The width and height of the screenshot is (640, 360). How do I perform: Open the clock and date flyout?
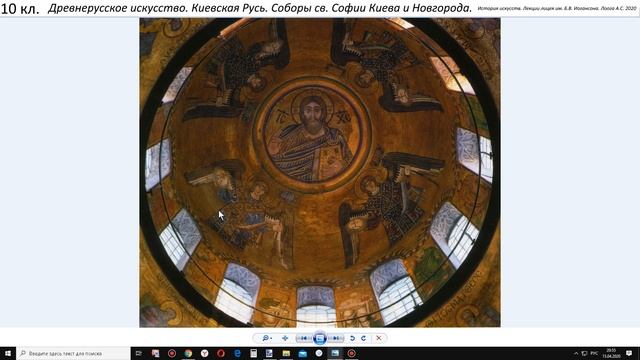[x=611, y=353]
